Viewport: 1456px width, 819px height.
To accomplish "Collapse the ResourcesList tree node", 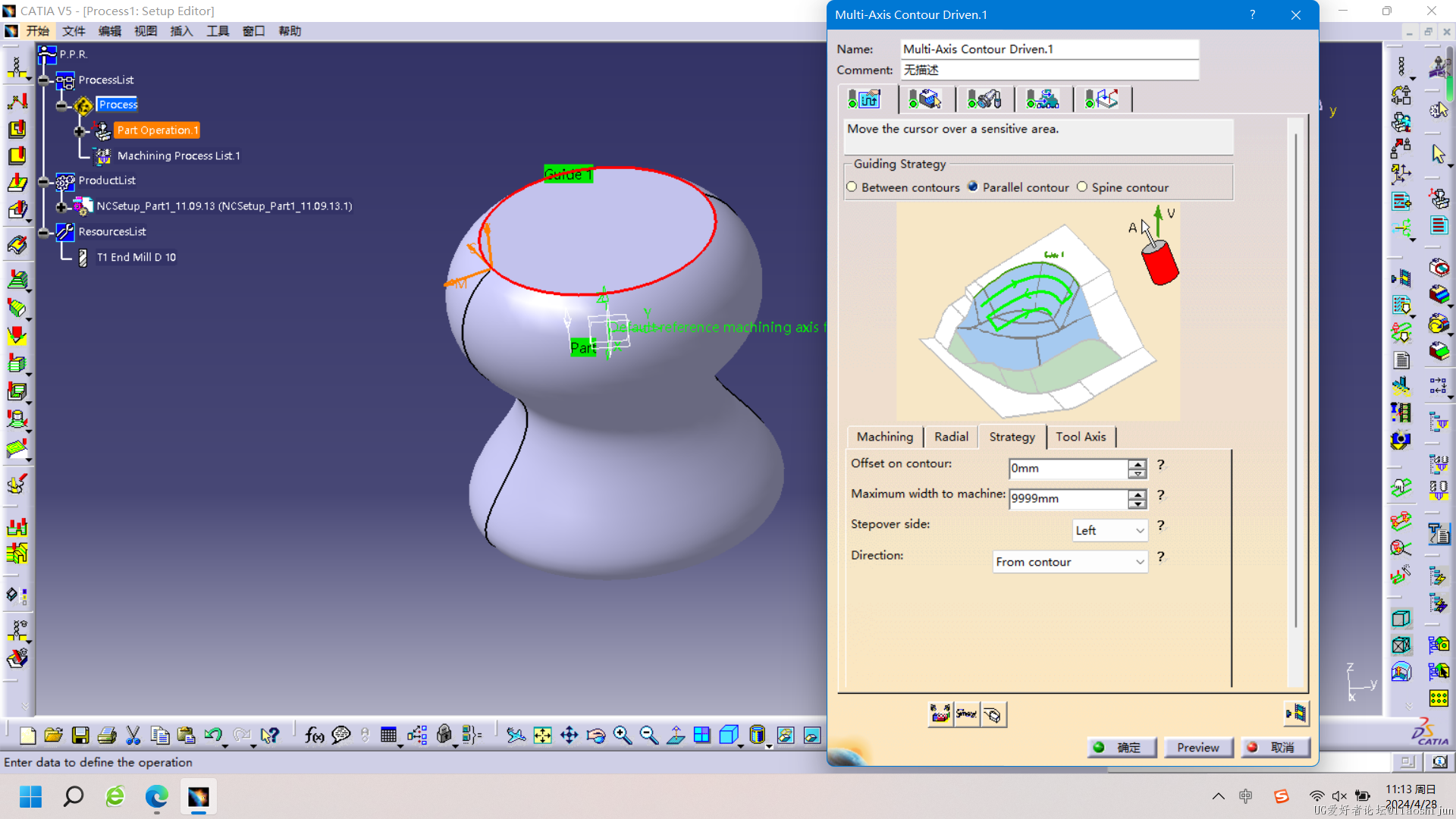I will [x=44, y=232].
